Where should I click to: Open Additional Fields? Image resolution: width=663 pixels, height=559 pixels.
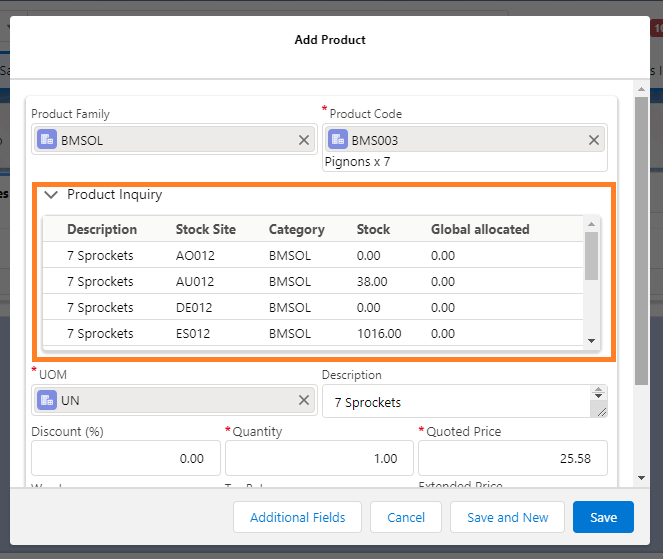tap(297, 517)
